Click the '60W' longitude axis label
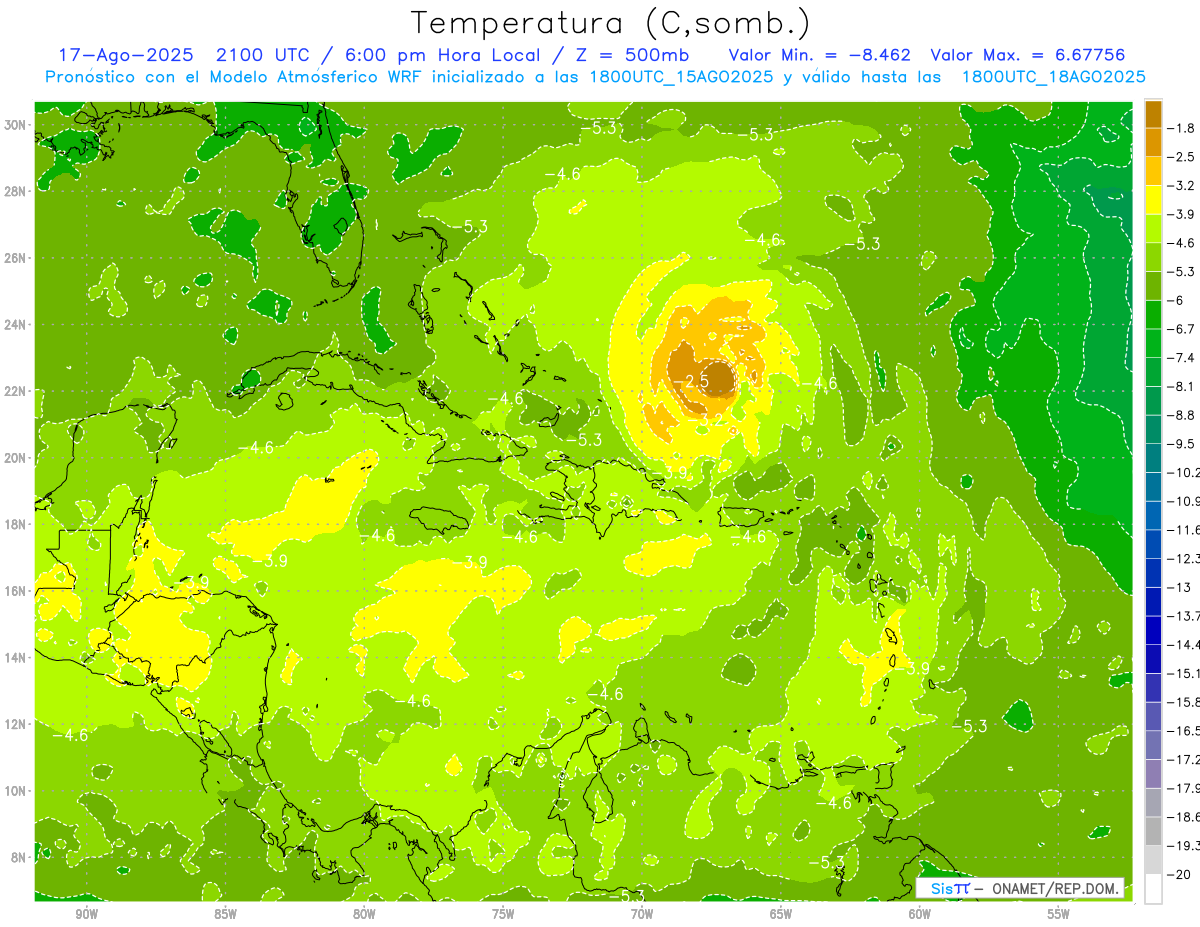 coord(920,915)
